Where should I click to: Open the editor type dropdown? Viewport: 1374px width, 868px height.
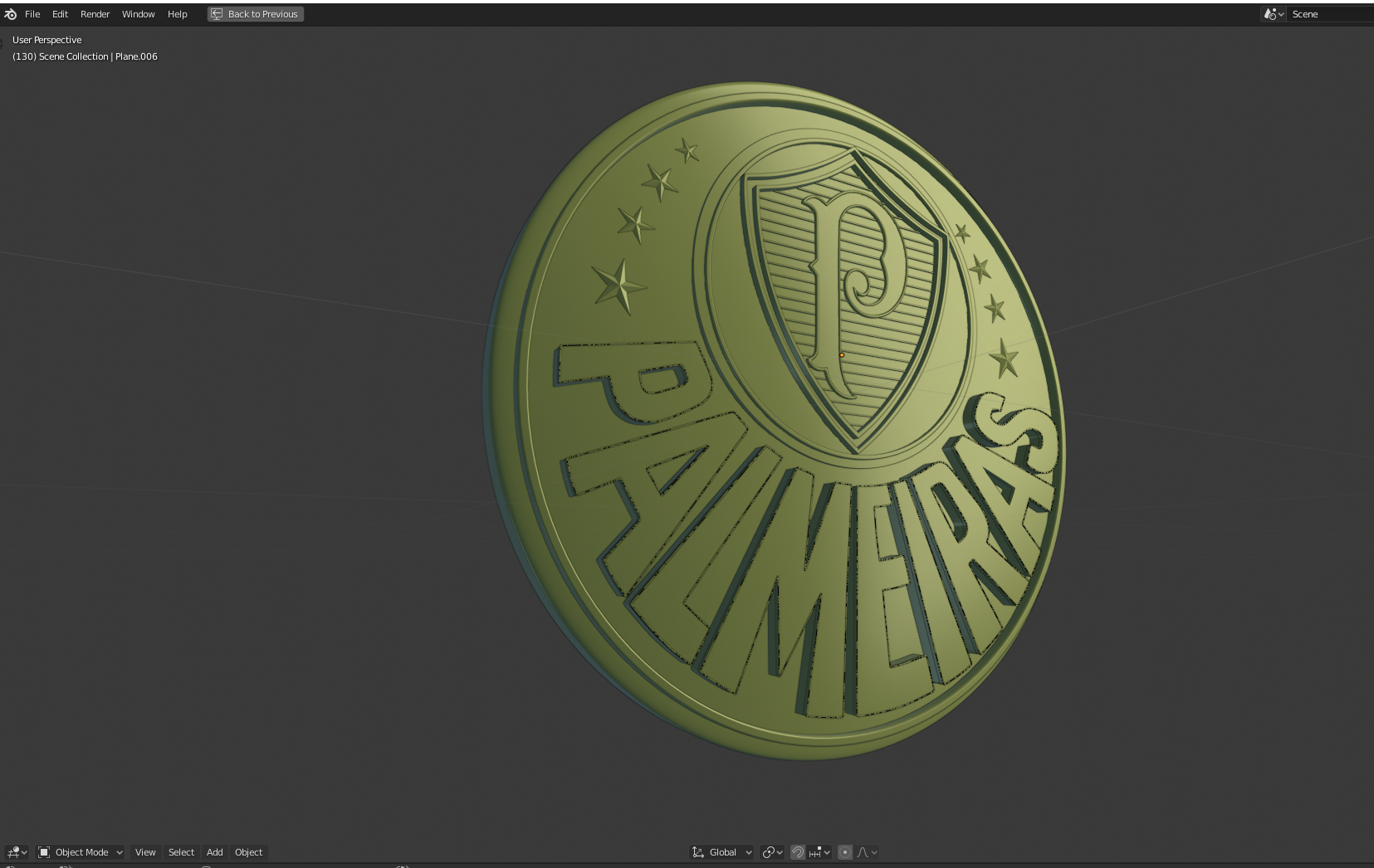[17, 852]
